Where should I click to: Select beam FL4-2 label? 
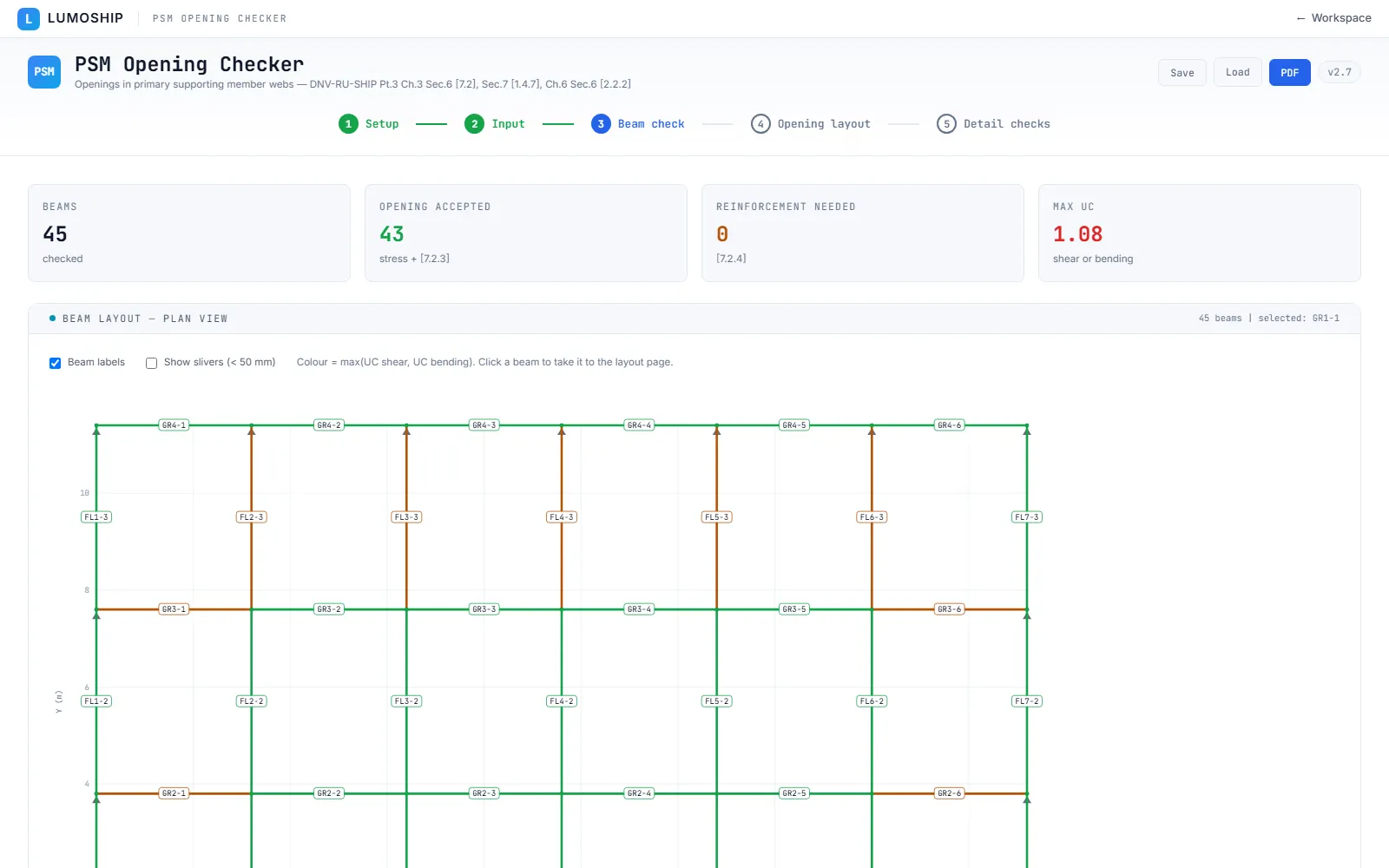(562, 701)
